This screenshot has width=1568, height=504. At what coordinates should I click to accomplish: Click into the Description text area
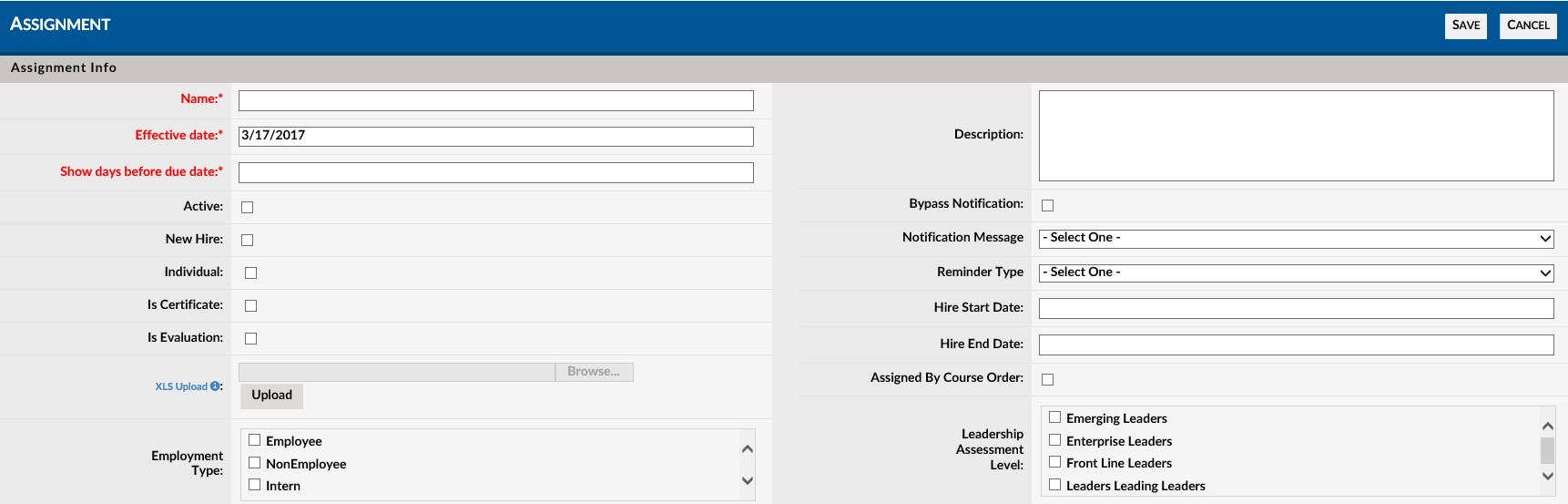pyautogui.click(x=1296, y=135)
